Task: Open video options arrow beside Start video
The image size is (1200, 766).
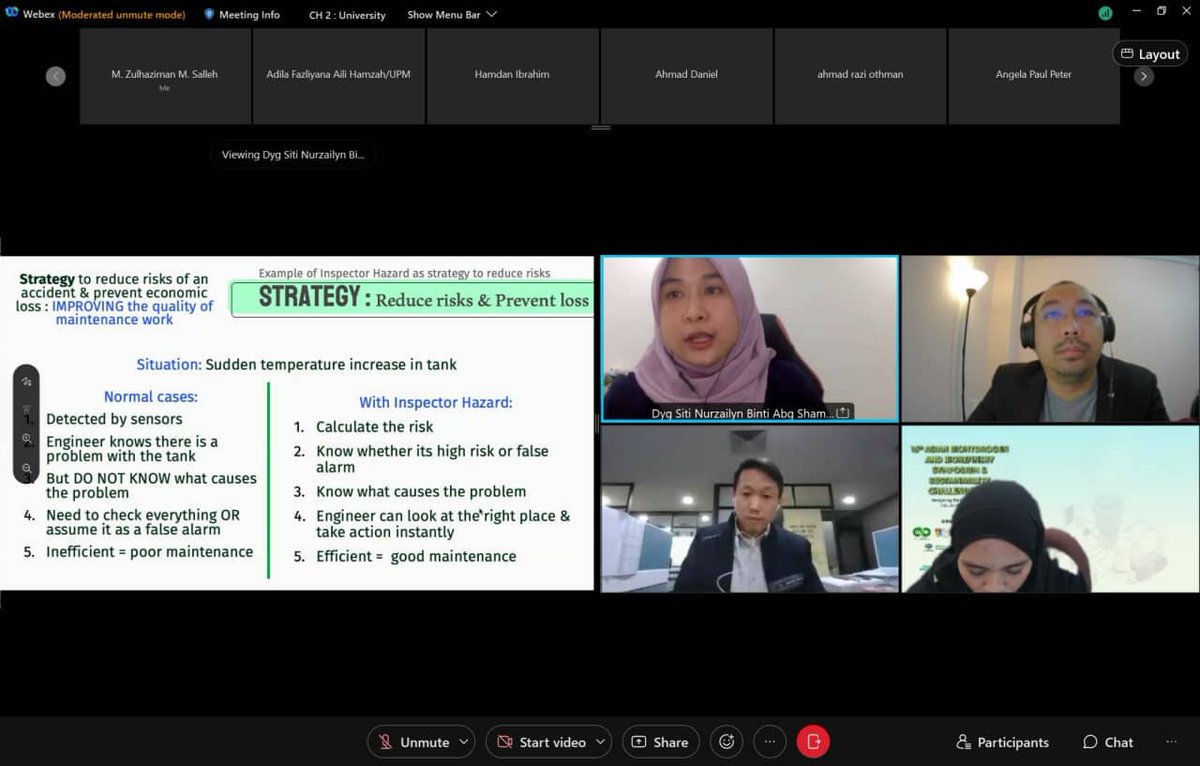Action: [x=600, y=742]
